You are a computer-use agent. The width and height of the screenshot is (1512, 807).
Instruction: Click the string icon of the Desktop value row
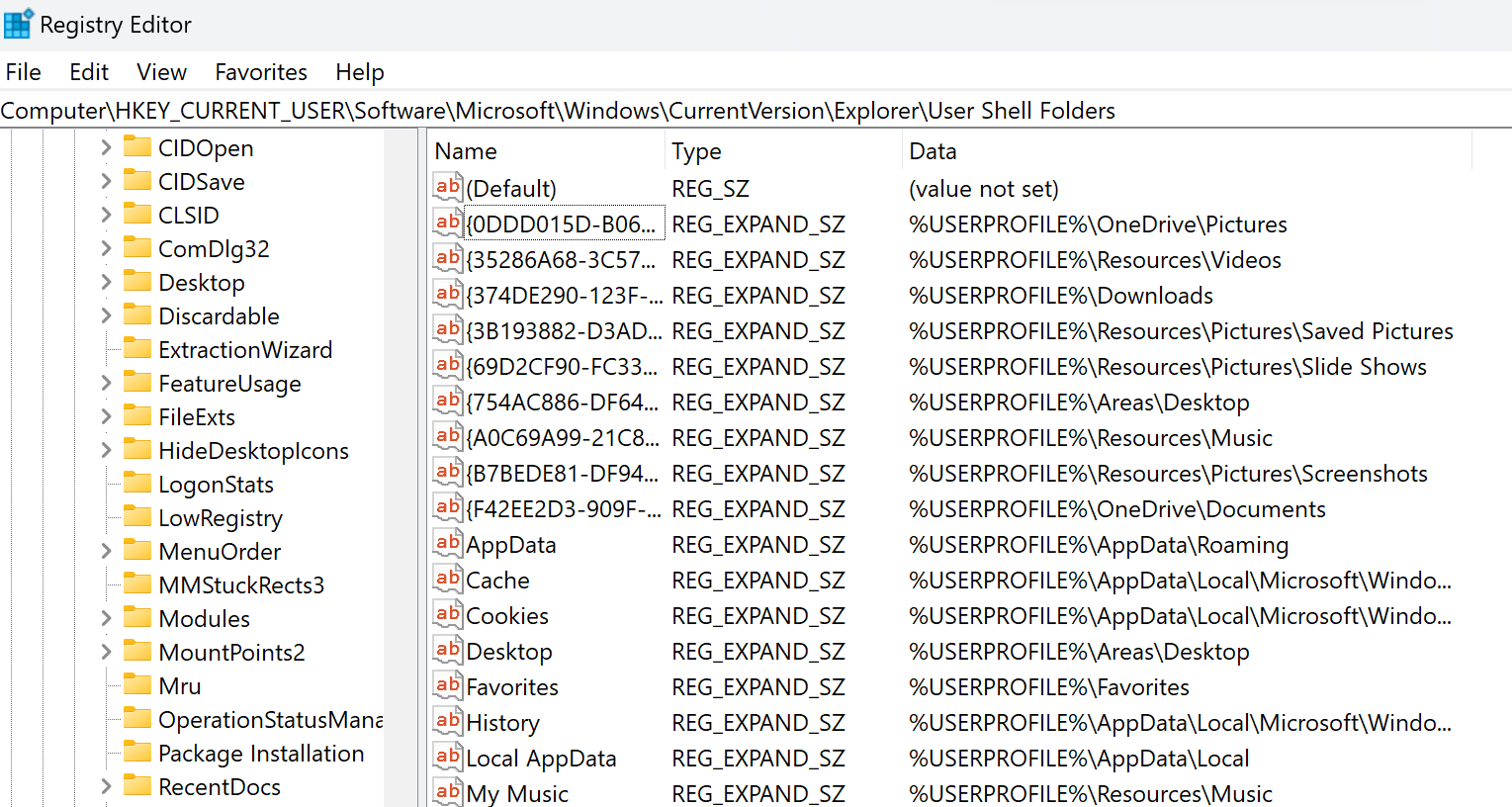point(448,651)
